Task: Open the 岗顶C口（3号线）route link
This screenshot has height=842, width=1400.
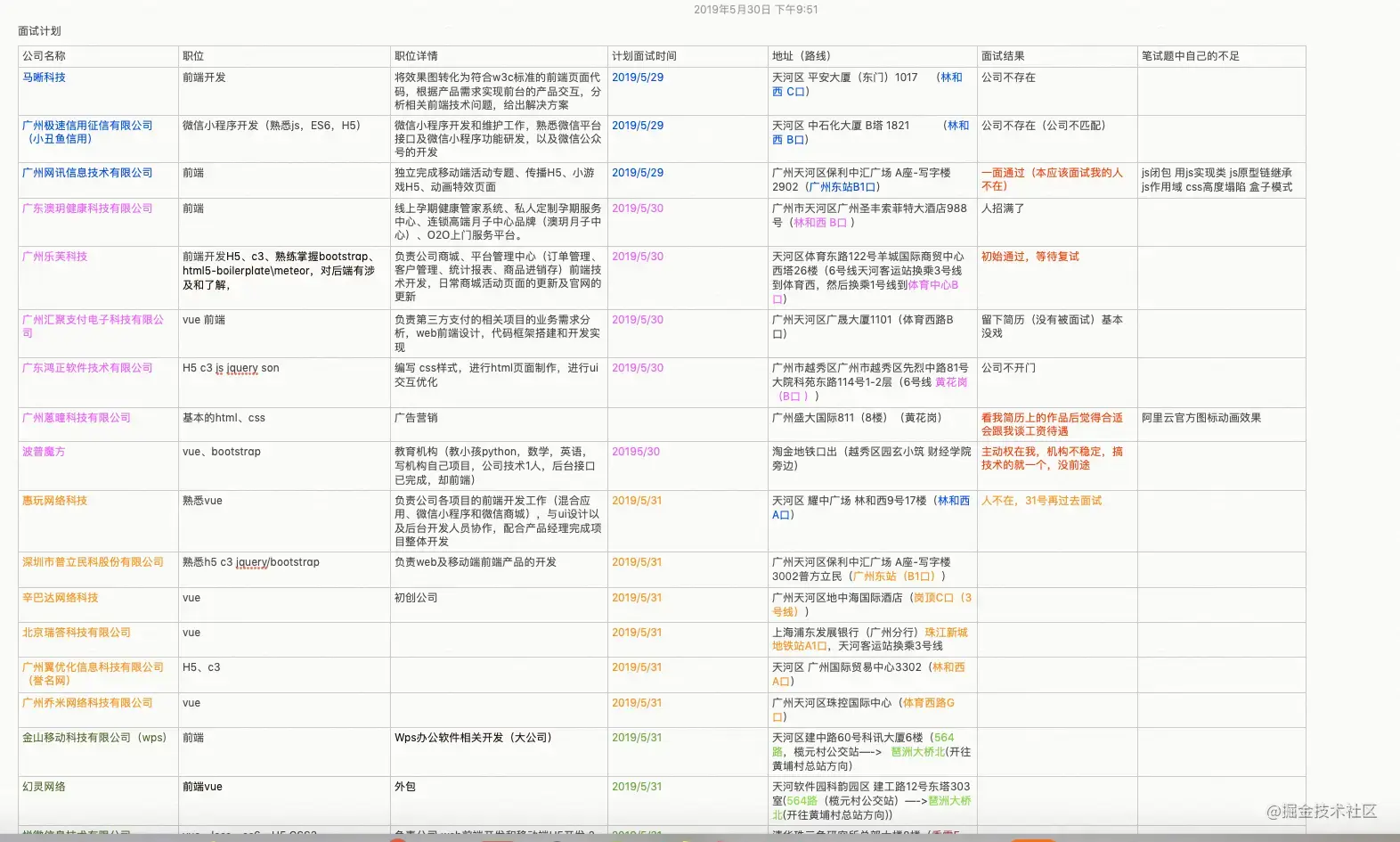Action: click(872, 605)
